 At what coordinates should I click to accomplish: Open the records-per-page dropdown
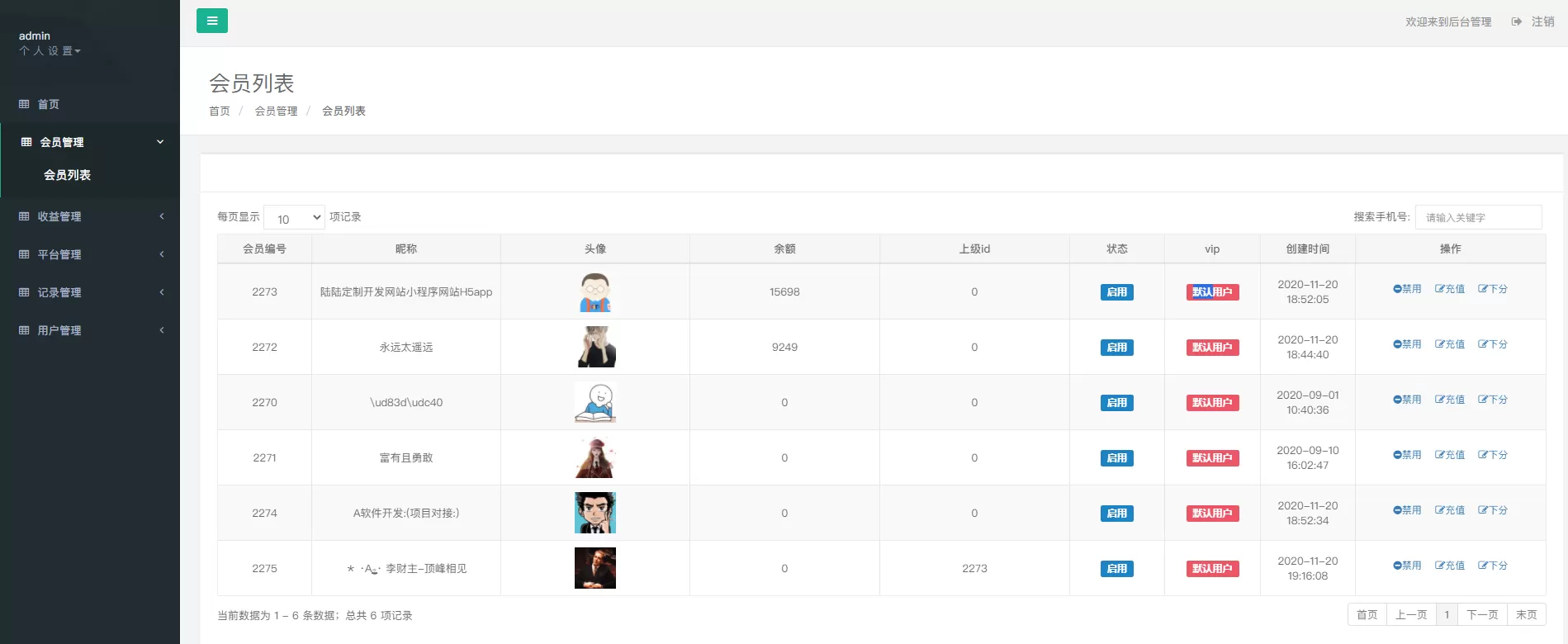pyautogui.click(x=294, y=218)
